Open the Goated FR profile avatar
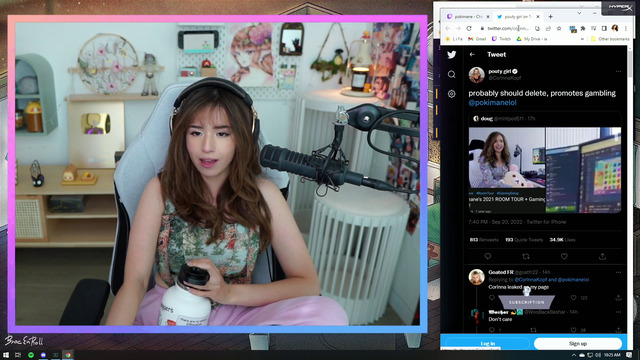 476,277
